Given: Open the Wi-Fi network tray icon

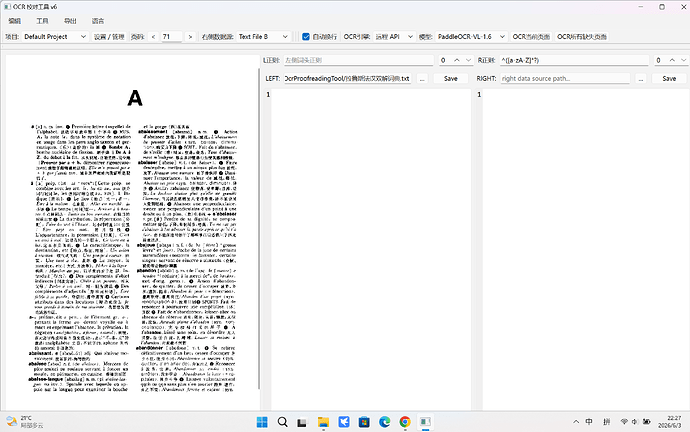Looking at the screenshot, I should pyautogui.click(x=624, y=422).
